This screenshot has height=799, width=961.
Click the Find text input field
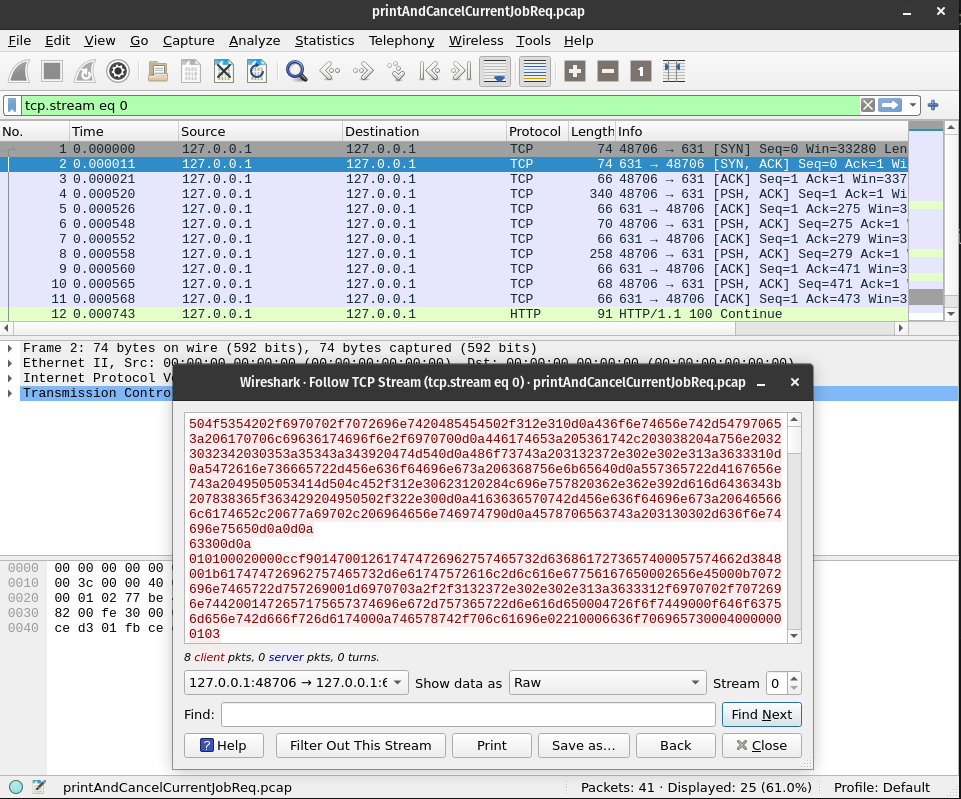tap(467, 714)
